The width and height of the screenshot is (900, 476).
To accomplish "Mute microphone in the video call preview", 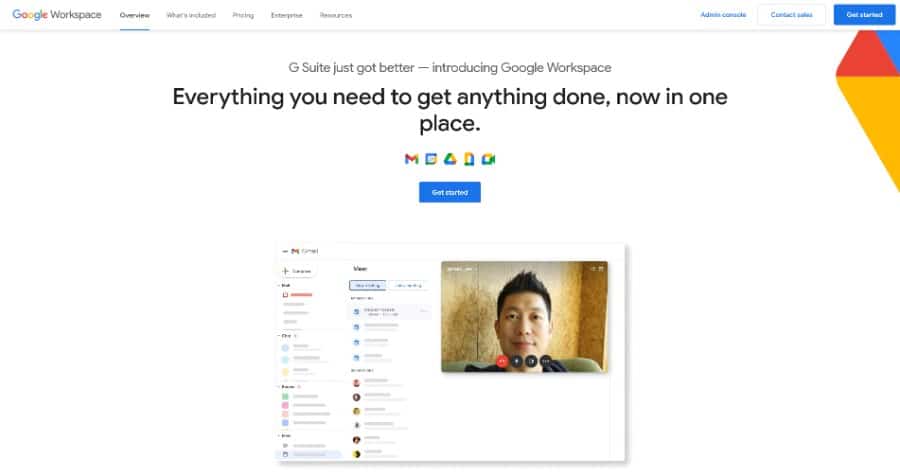I will (517, 361).
